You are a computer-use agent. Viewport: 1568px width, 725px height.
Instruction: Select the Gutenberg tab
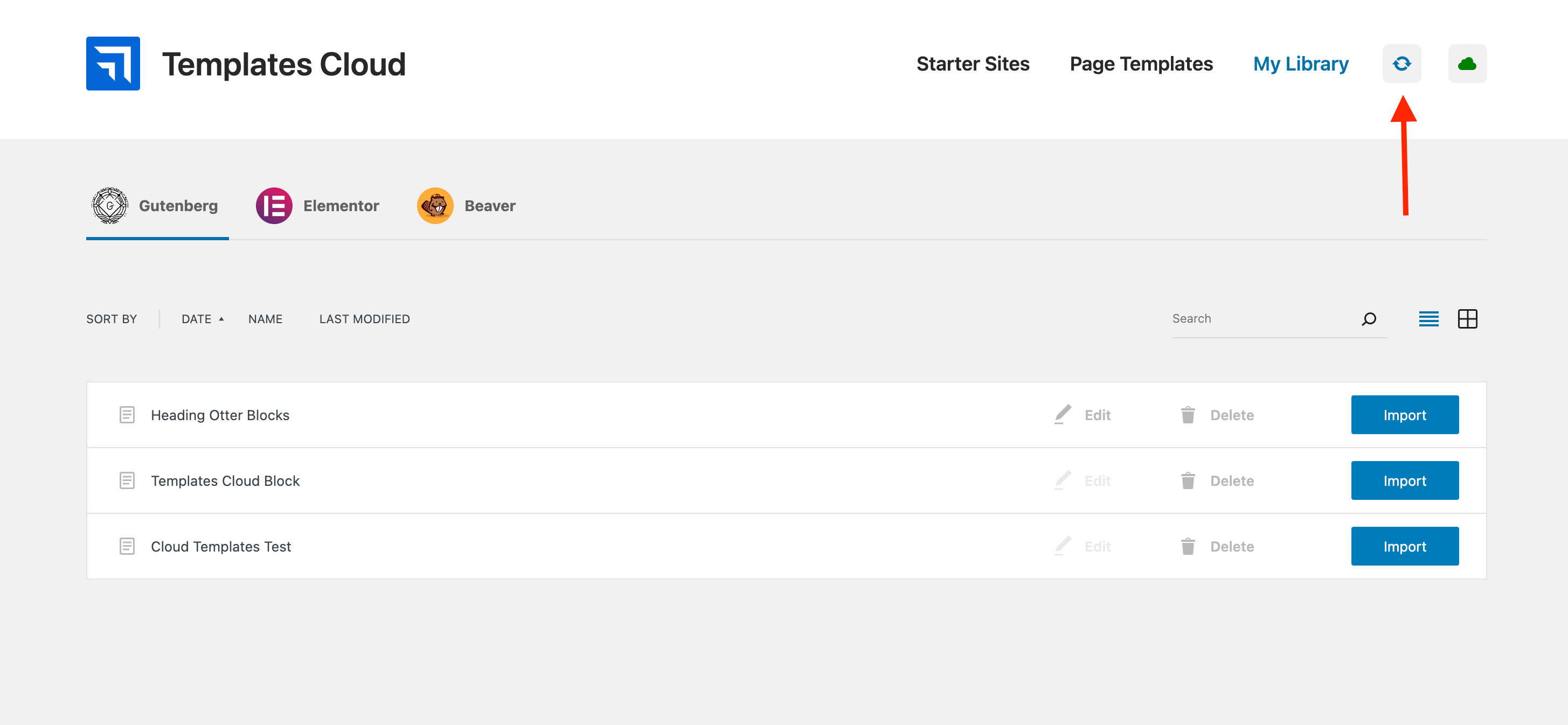click(x=156, y=206)
